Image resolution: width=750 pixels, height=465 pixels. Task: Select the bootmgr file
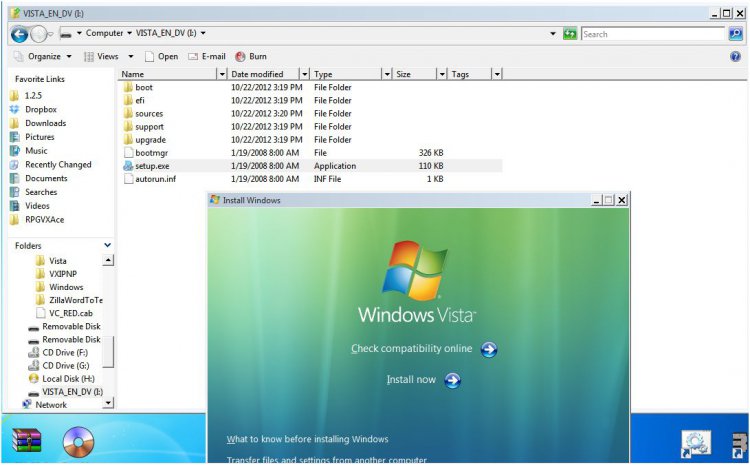(146, 153)
